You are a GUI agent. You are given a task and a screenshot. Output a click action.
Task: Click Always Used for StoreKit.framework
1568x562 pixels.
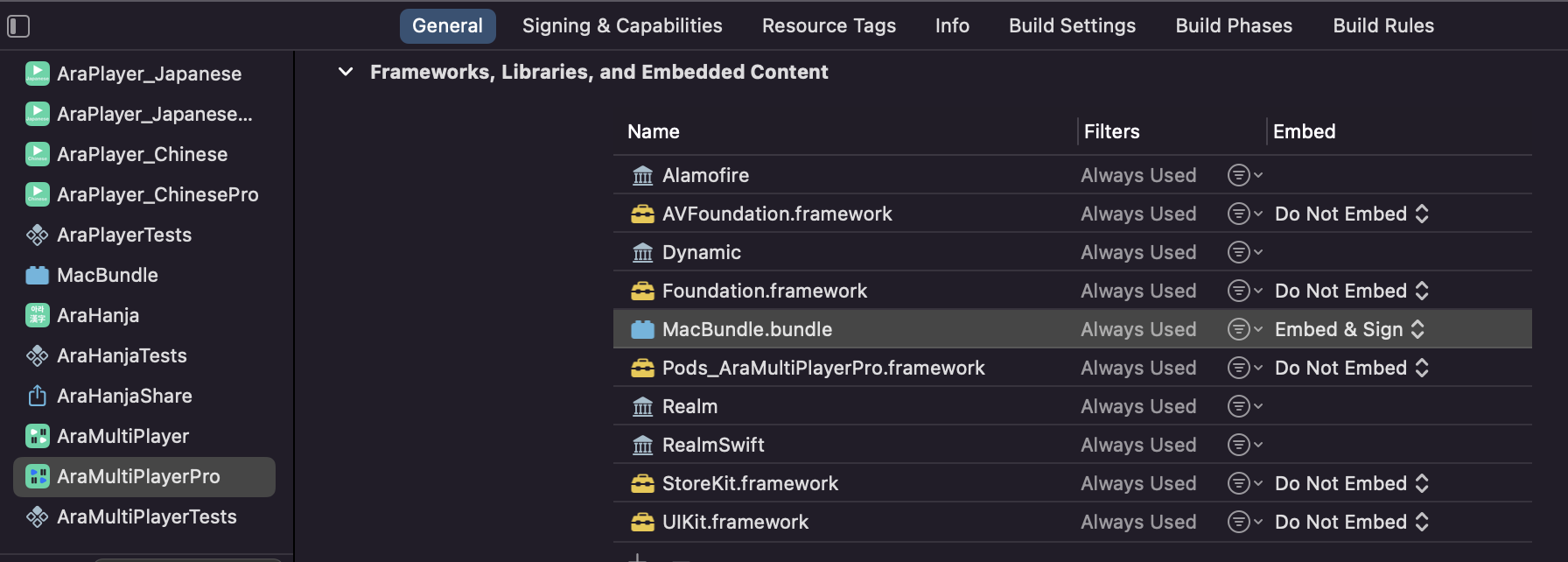1138,483
